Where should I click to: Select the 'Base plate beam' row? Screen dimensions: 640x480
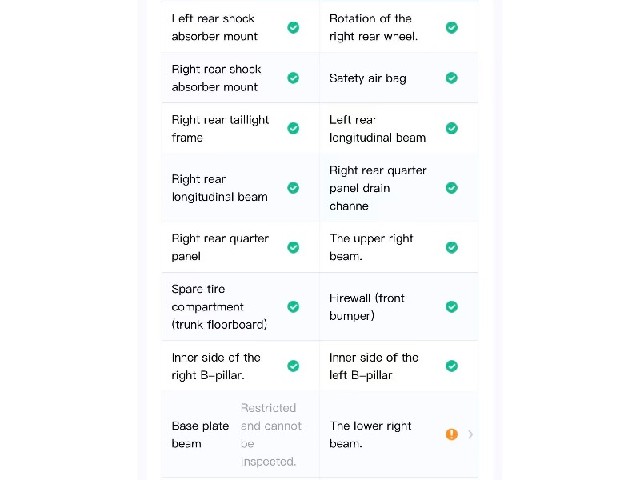240,434
